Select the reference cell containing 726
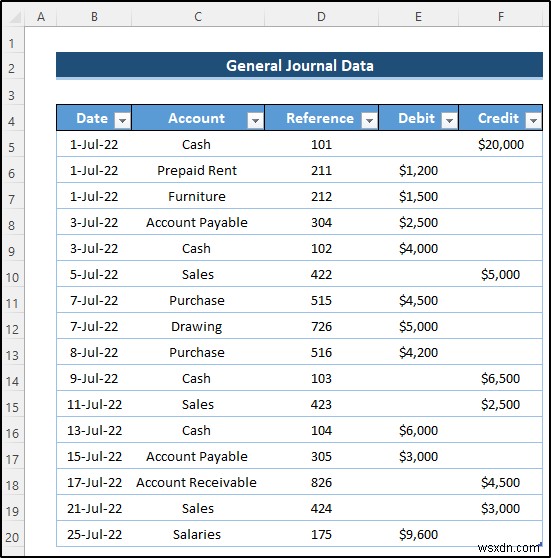Viewport: 551px width, 558px height. [x=321, y=326]
